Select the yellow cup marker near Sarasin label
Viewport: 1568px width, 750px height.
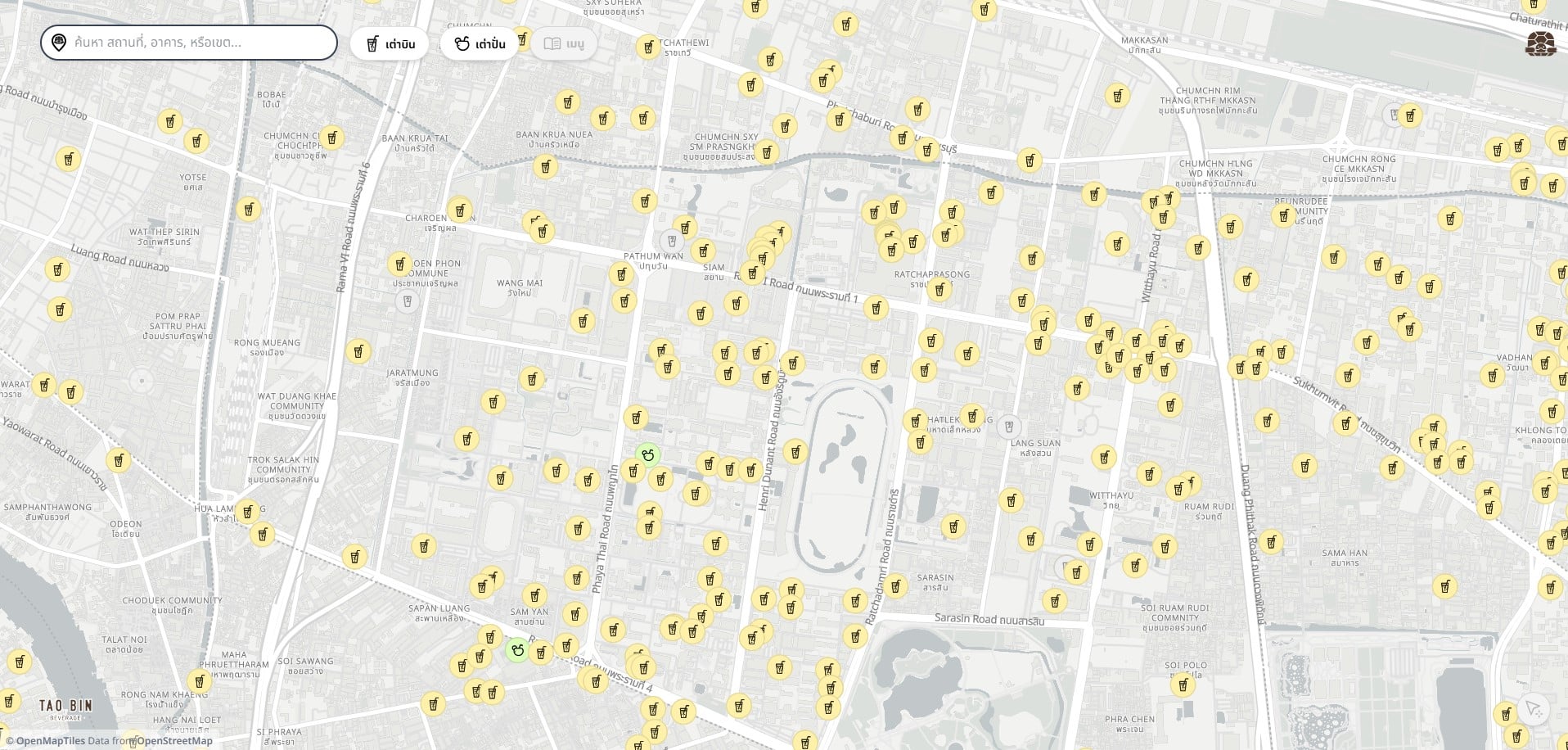(x=896, y=586)
